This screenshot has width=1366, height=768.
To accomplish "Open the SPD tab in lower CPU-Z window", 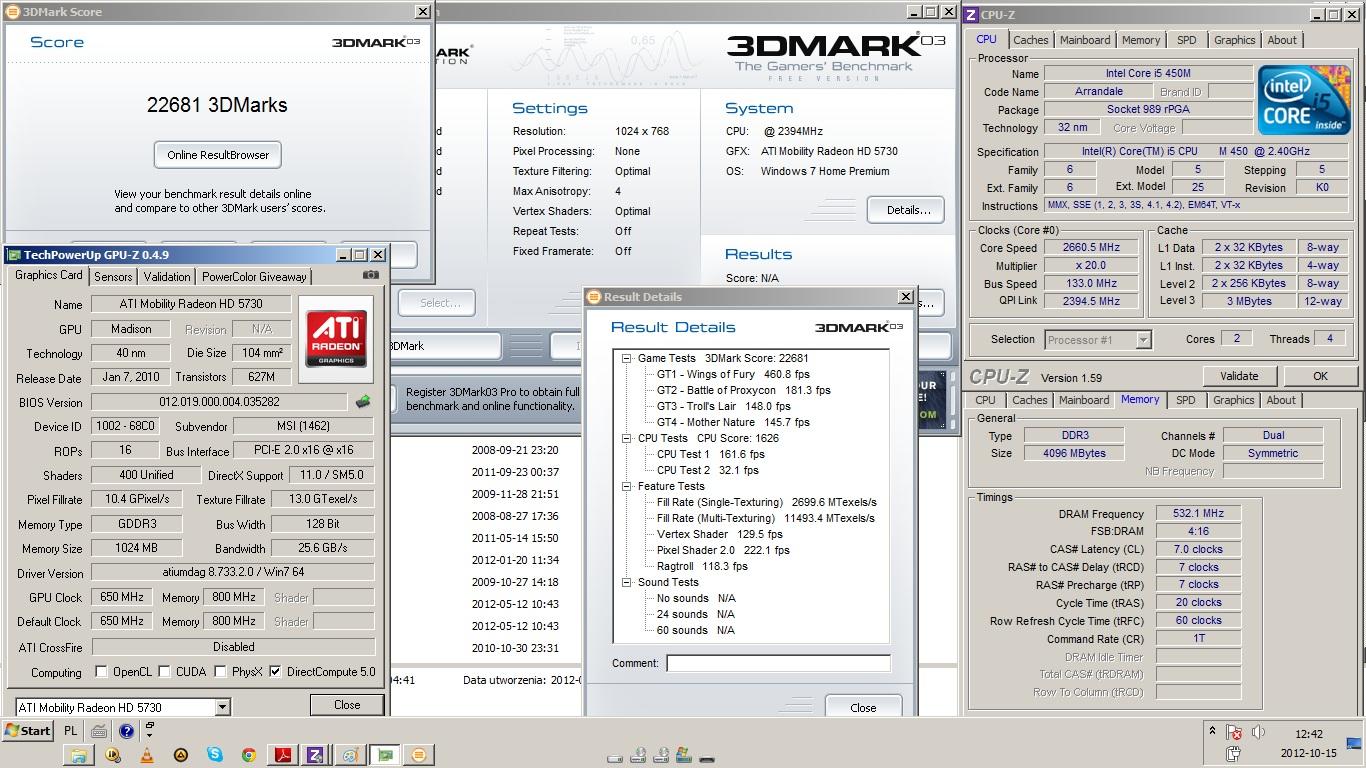I will 1186,400.
